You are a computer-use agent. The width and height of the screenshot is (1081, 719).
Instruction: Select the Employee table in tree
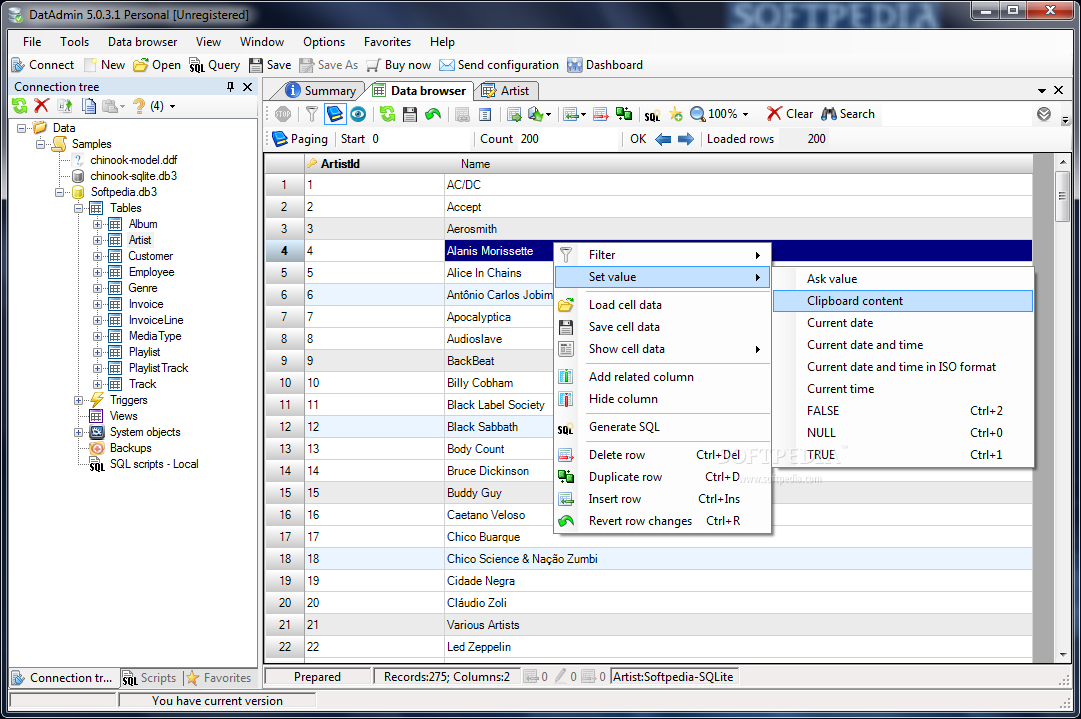151,272
